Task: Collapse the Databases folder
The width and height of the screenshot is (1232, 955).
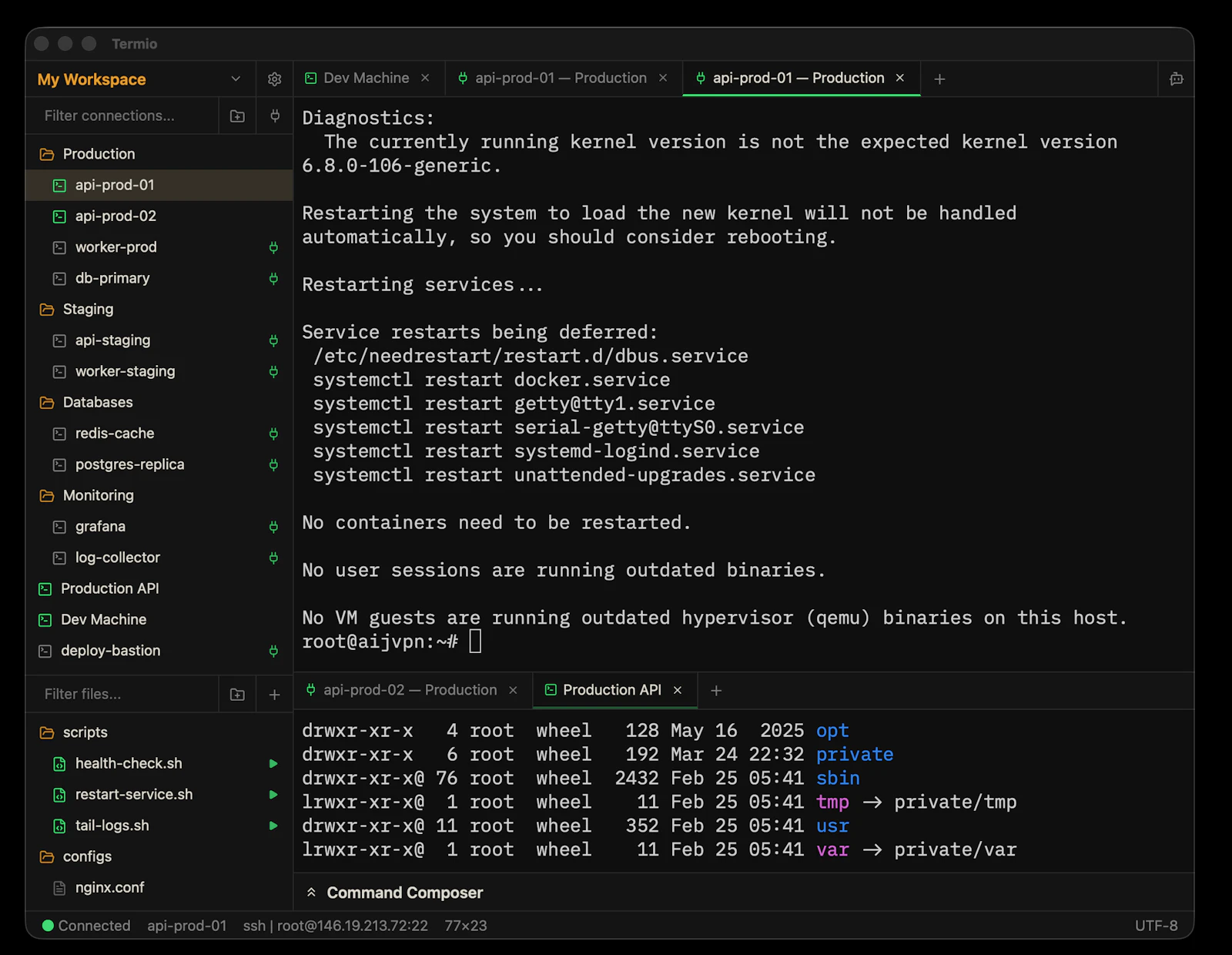Action: click(x=159, y=403)
